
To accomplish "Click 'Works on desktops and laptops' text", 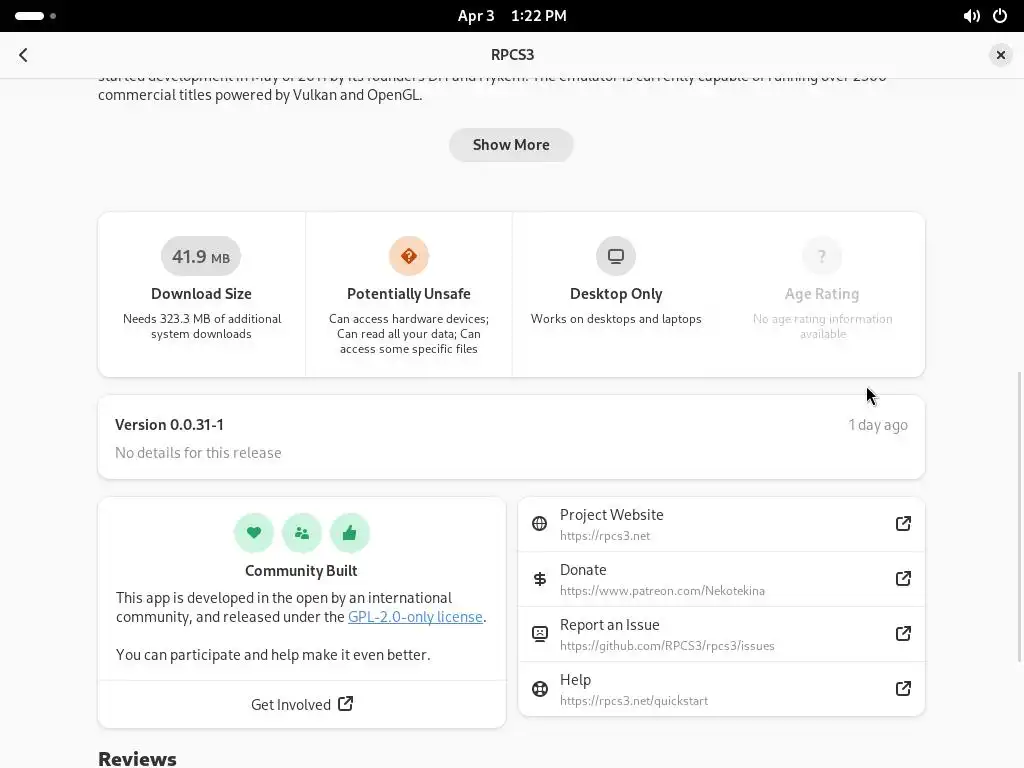I will click(616, 319).
